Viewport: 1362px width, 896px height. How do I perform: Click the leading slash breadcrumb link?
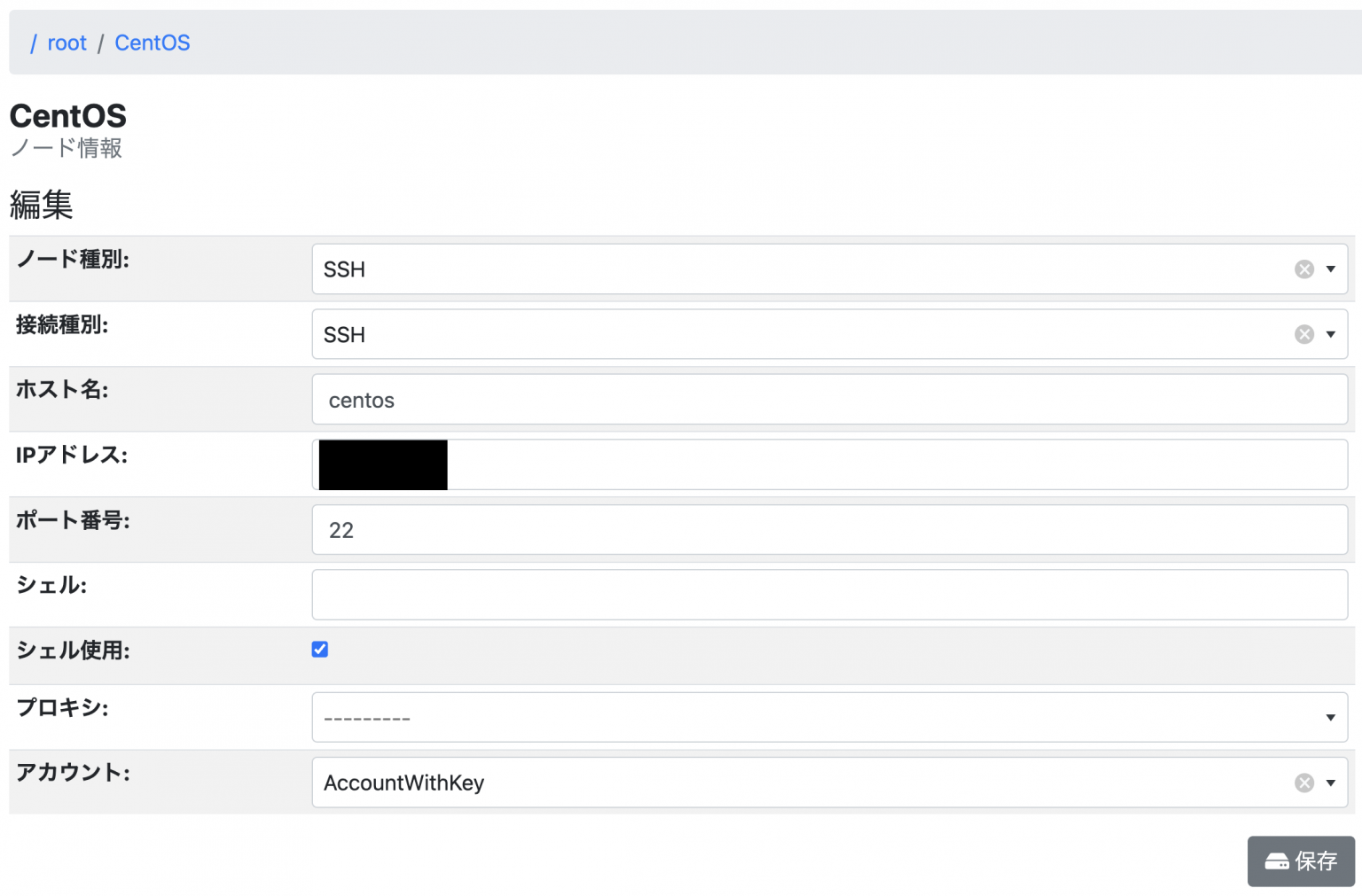34,43
